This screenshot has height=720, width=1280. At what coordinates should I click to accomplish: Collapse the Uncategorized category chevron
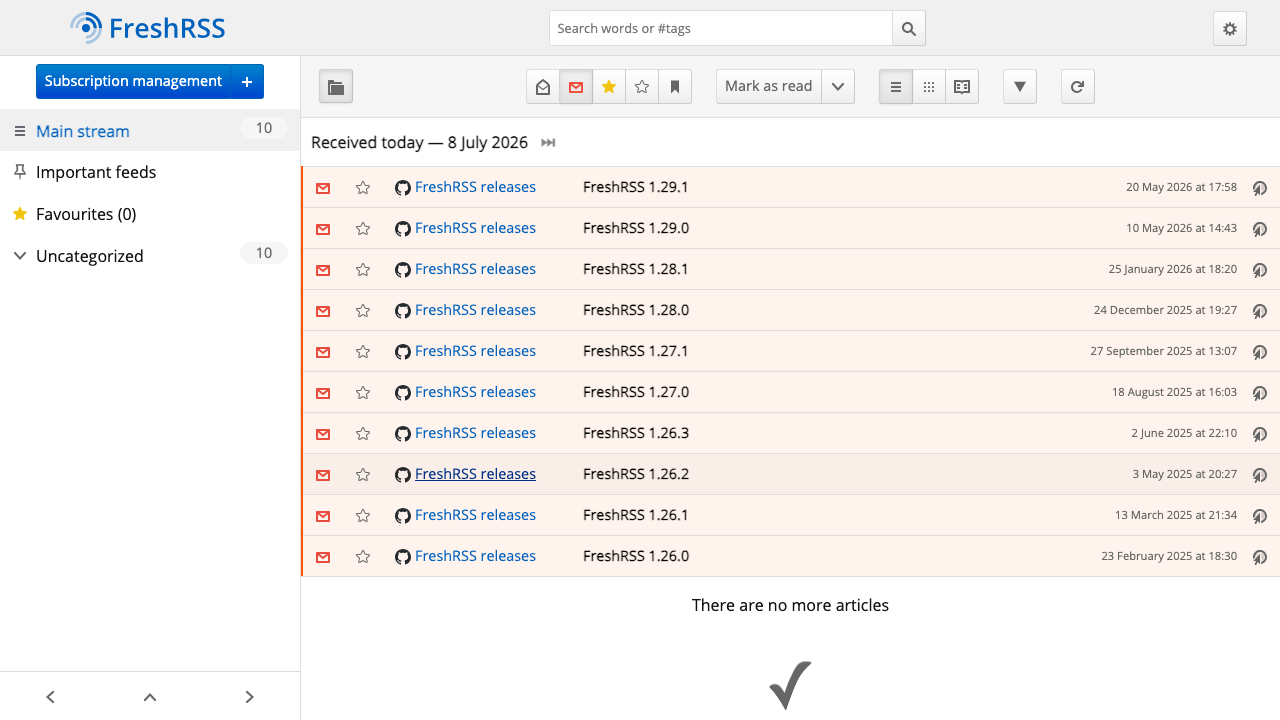[19, 256]
